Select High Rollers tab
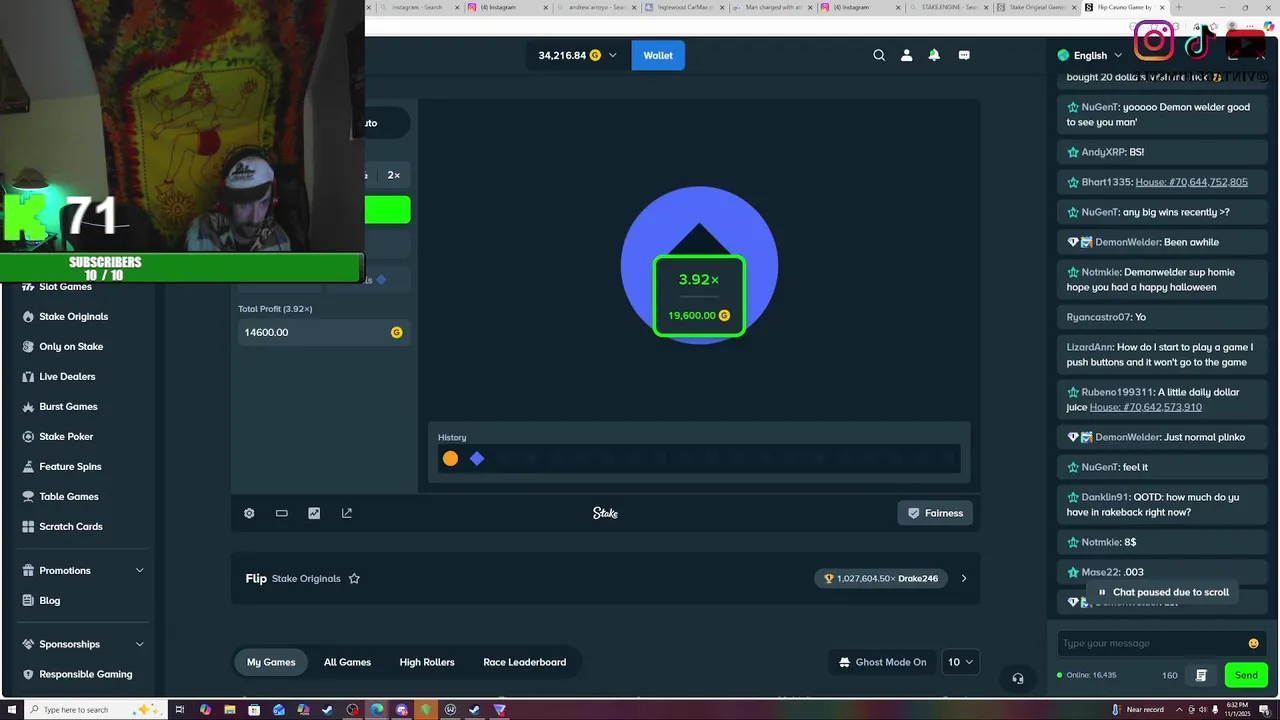1280x720 pixels. (427, 662)
